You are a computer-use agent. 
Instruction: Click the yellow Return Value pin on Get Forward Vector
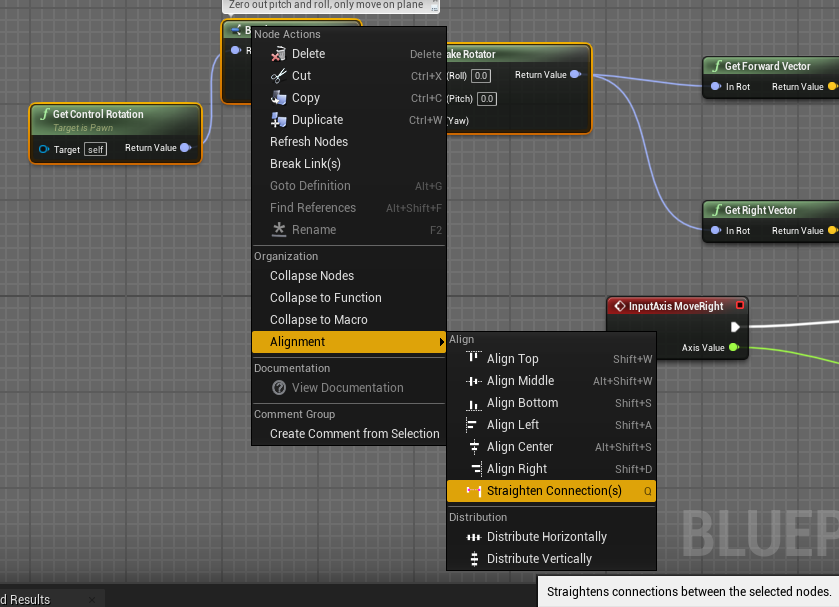833,86
